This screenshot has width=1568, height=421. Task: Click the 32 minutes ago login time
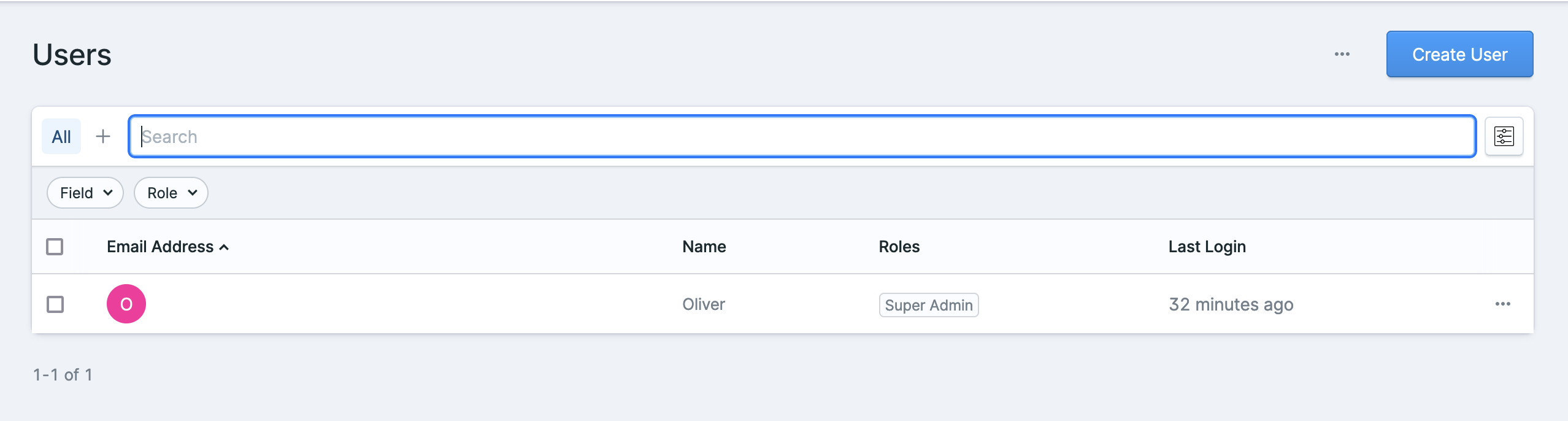pyautogui.click(x=1231, y=303)
